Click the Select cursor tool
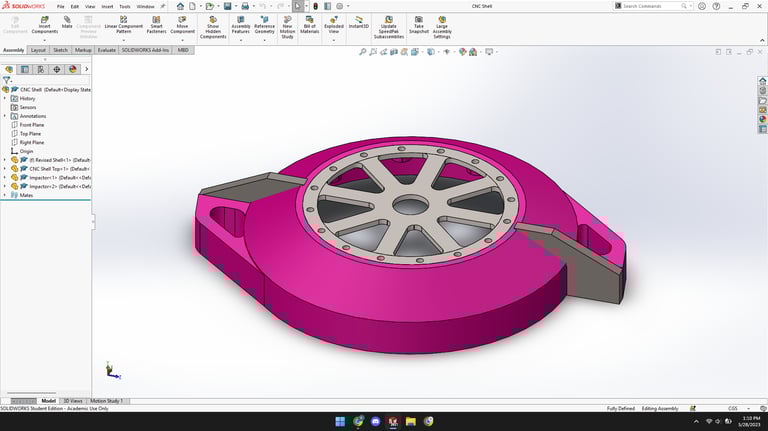768x431 pixels. coord(298,6)
